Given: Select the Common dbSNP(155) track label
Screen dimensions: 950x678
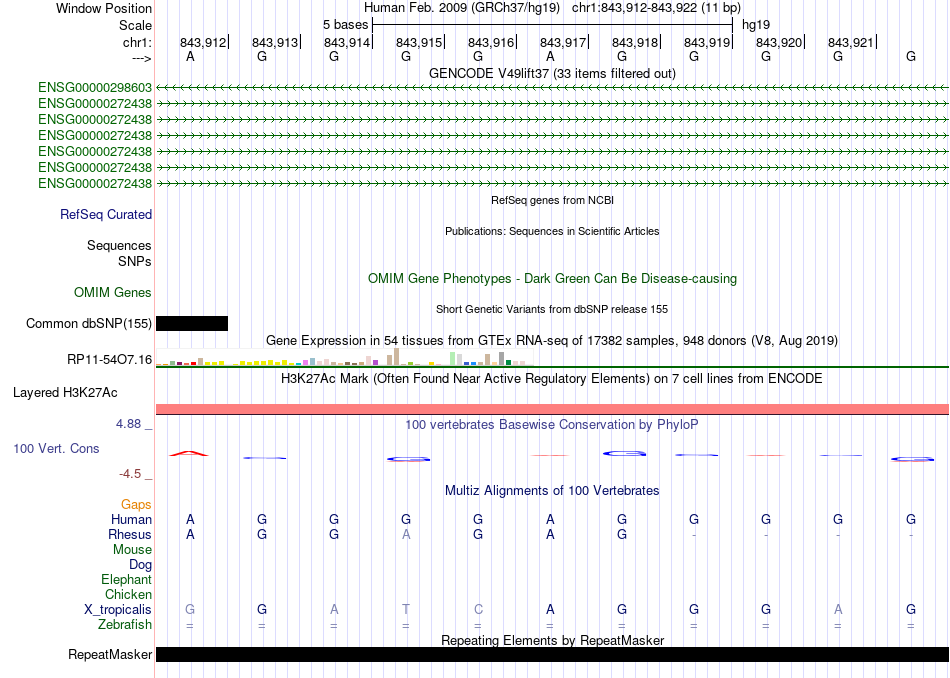Looking at the screenshot, I should [88, 324].
